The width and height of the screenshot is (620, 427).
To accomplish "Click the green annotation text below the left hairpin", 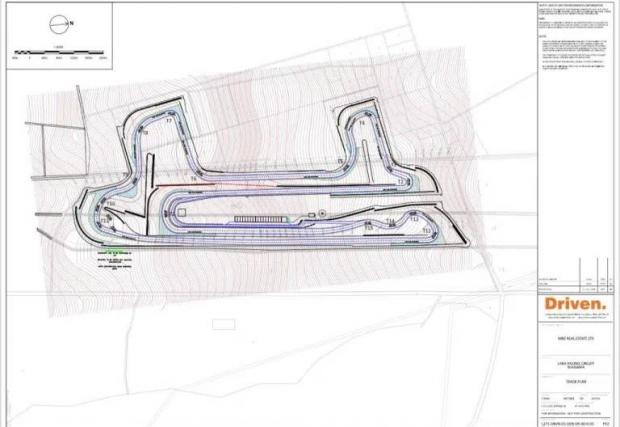I will [x=115, y=260].
